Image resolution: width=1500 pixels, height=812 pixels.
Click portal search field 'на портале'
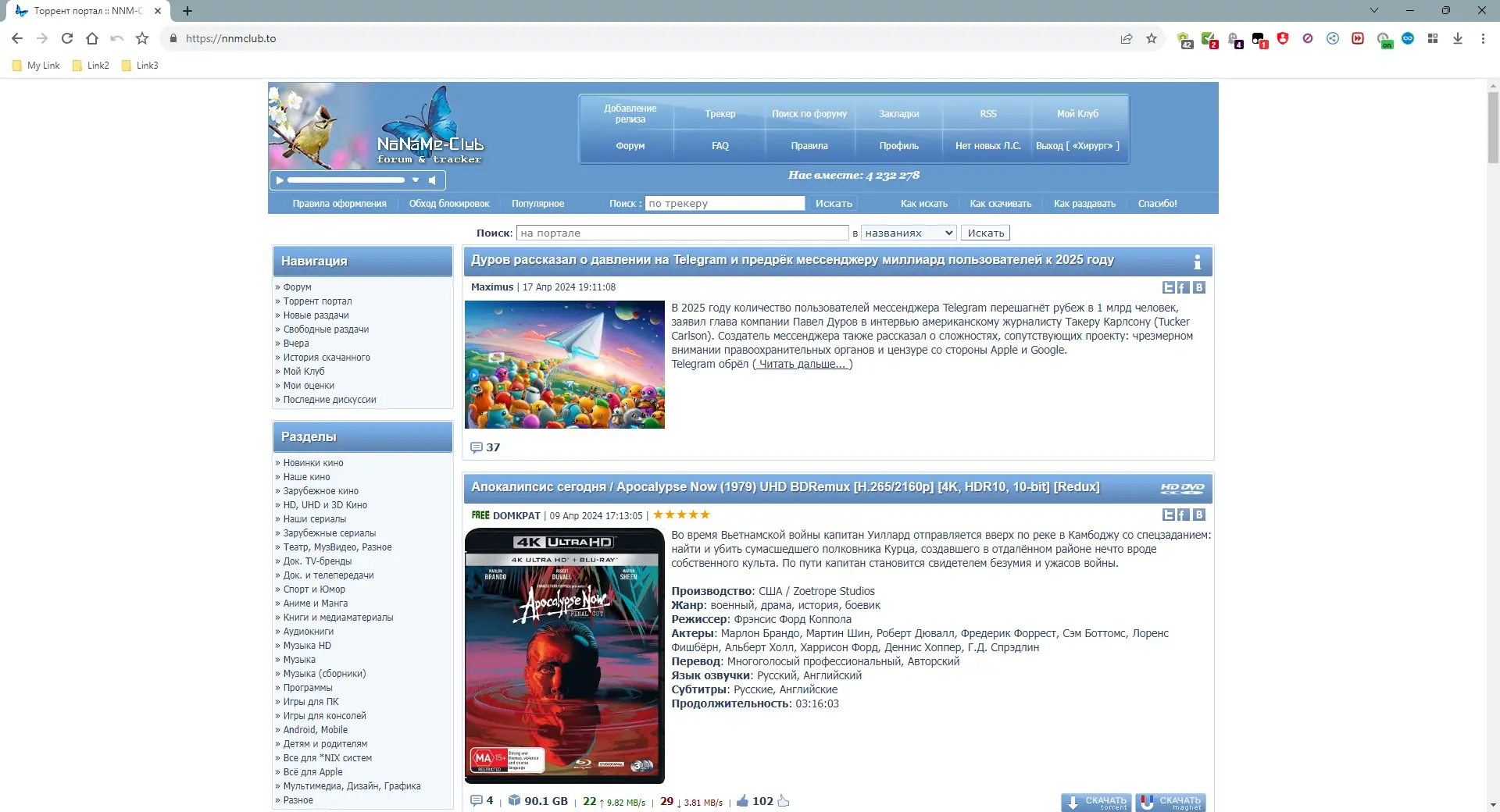click(x=683, y=233)
